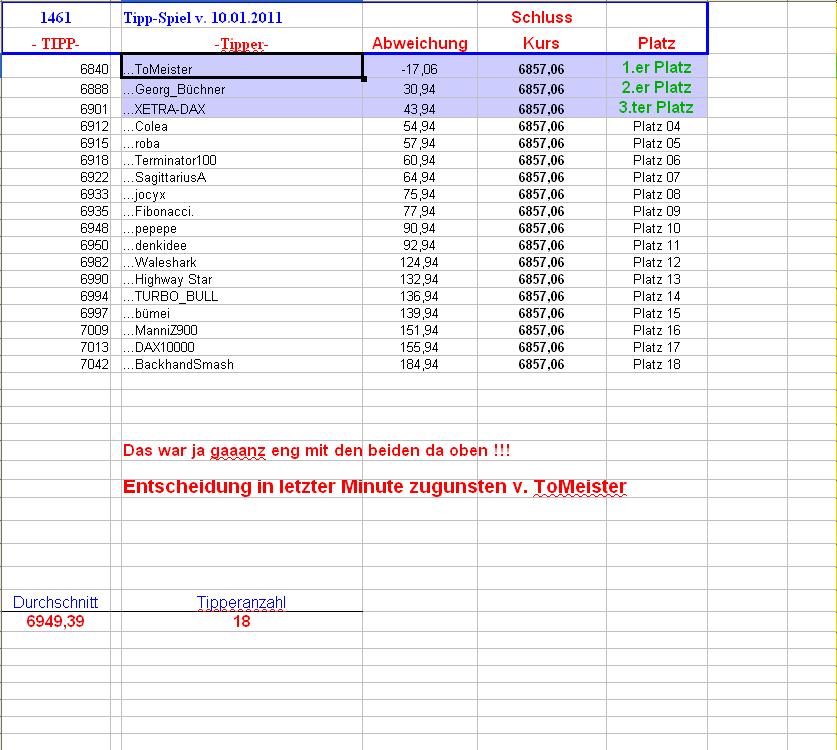Select the ...bümei cell

pyautogui.click(x=242, y=314)
